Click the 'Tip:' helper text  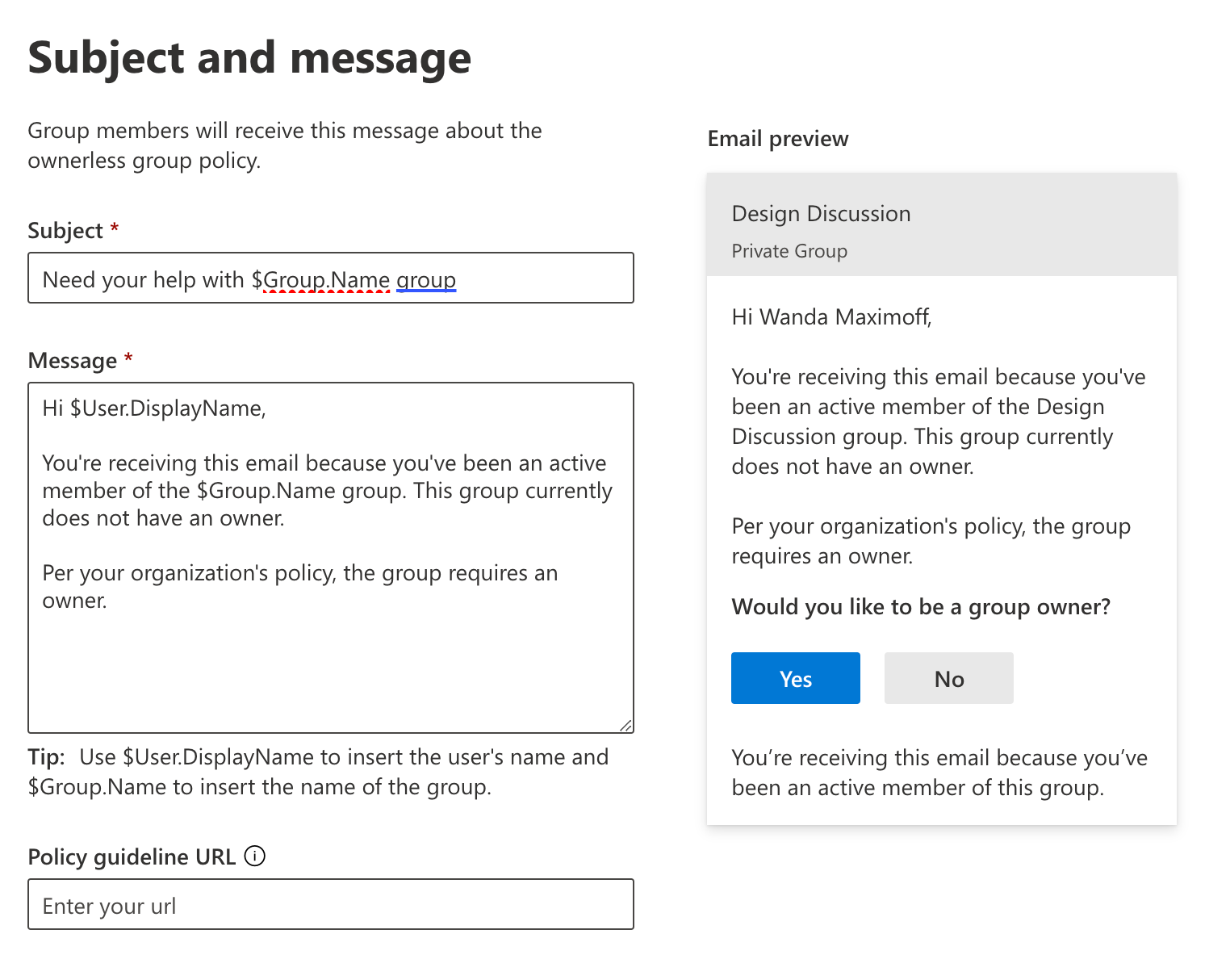46,757
